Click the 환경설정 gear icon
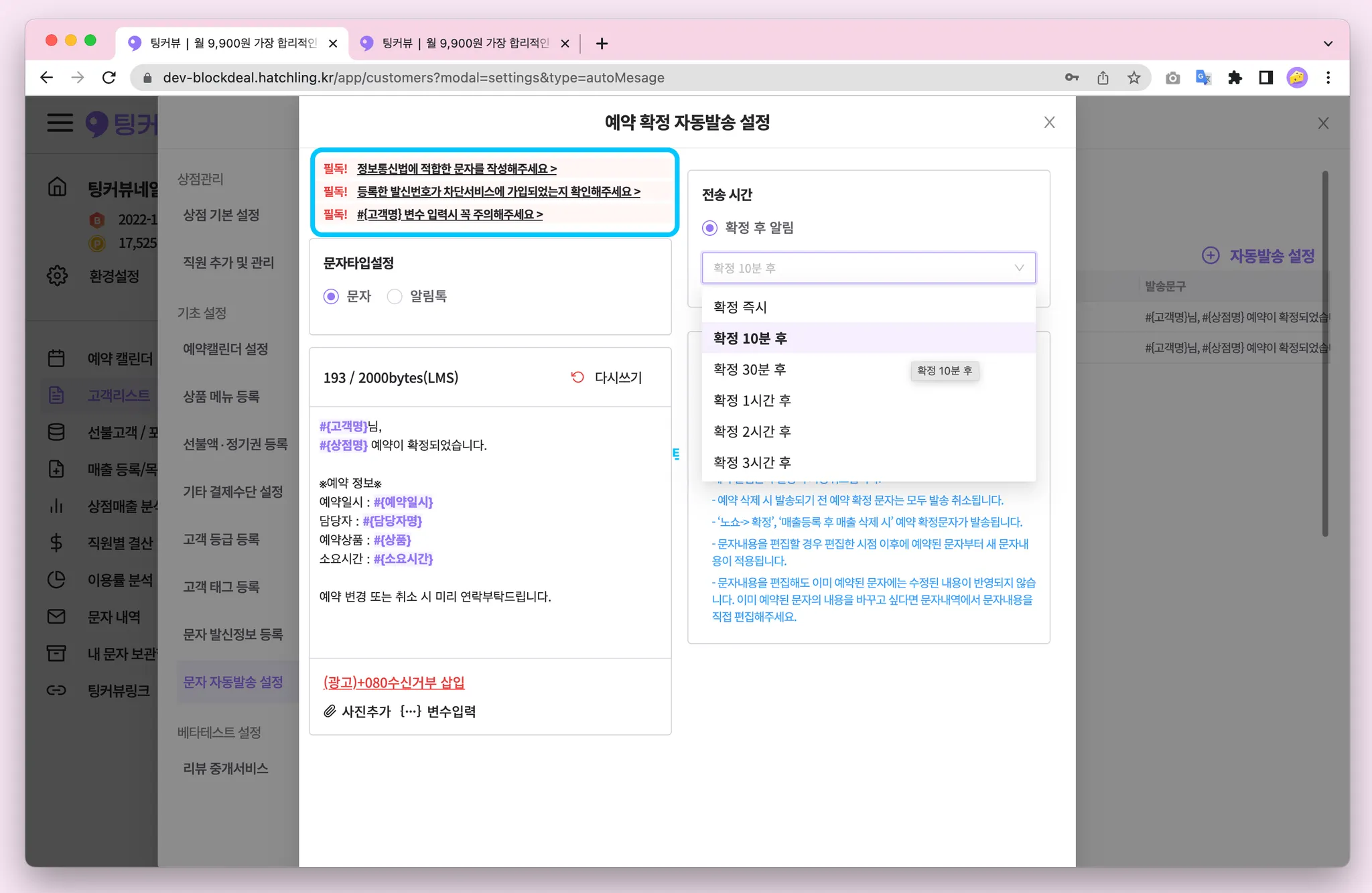The image size is (1372, 893). tap(57, 276)
